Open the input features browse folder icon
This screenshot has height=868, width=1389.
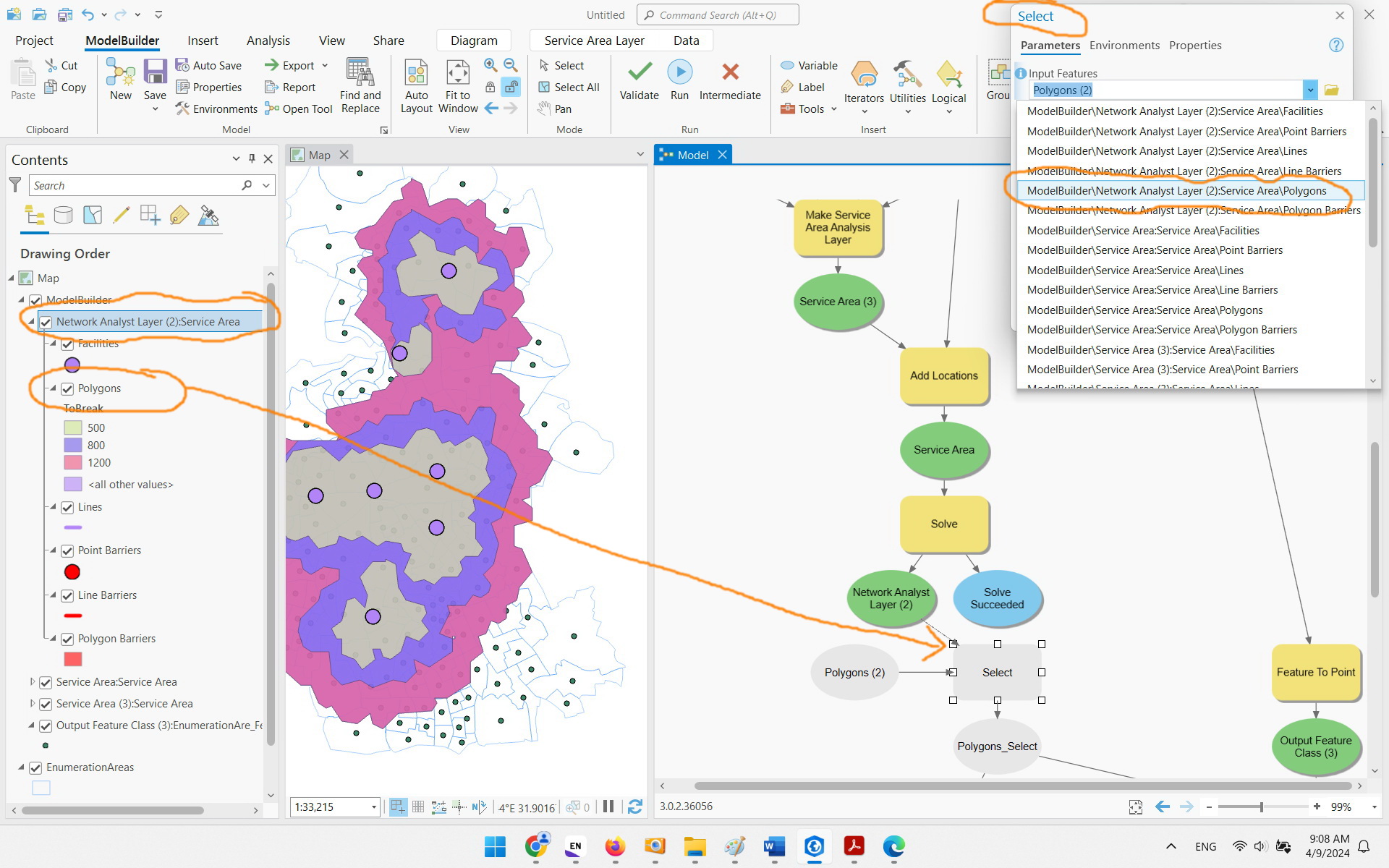[1333, 90]
